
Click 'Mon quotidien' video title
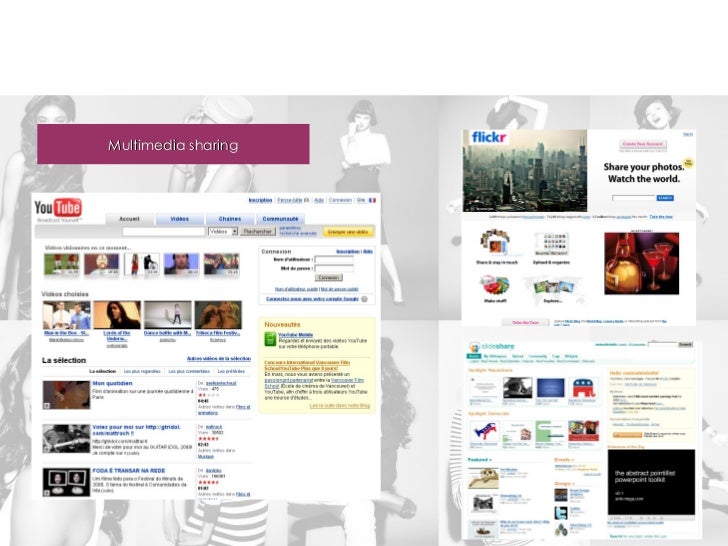(x=112, y=384)
